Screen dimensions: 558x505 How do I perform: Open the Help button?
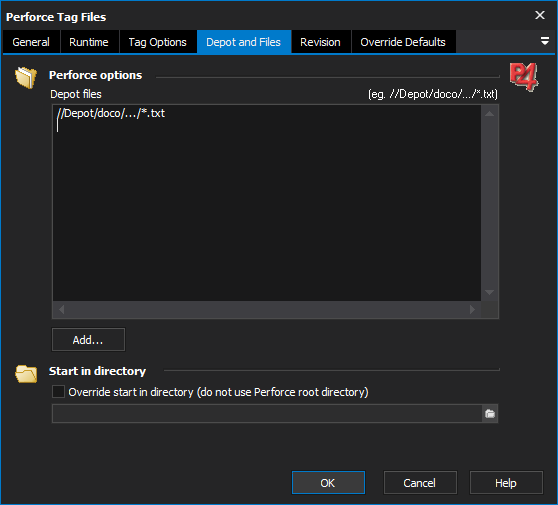point(506,483)
